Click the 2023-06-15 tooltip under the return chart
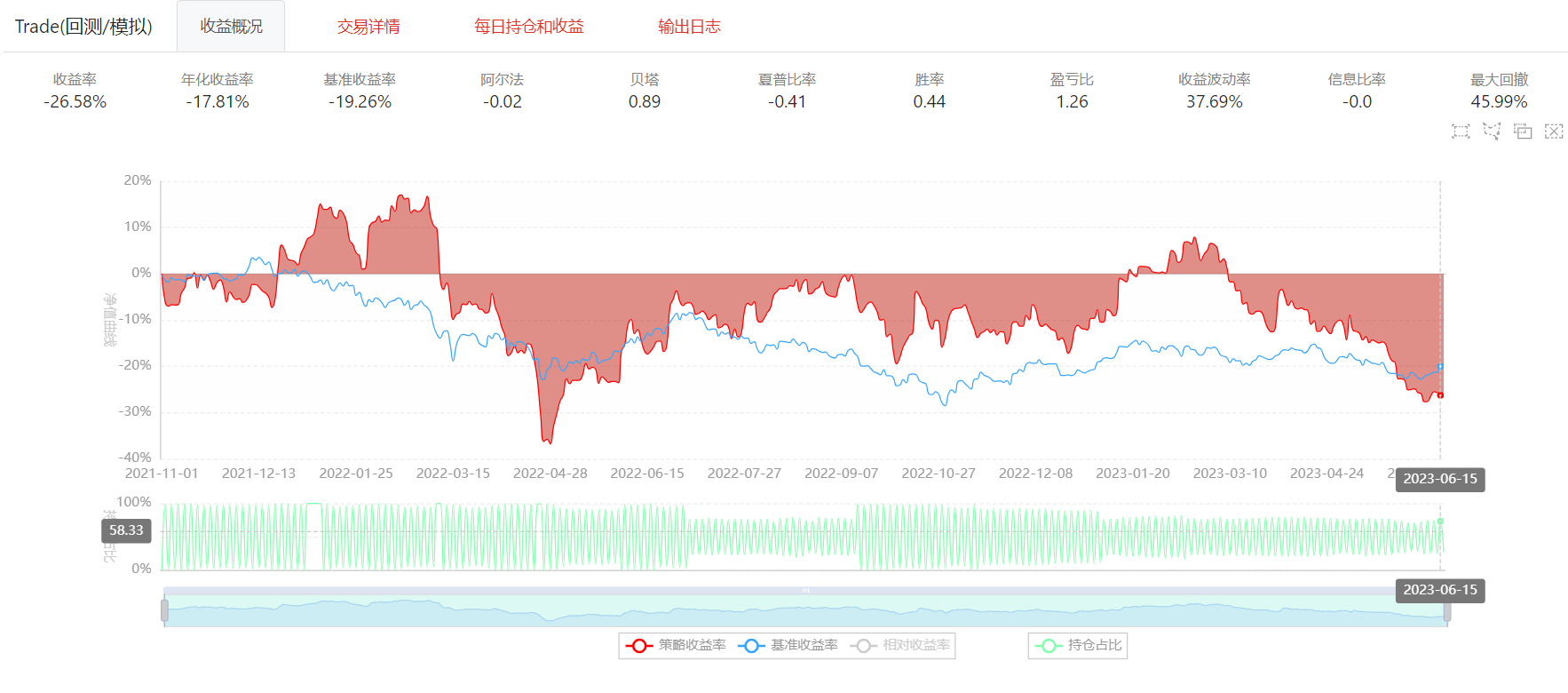This screenshot has height=693, width=1568. tap(1440, 479)
